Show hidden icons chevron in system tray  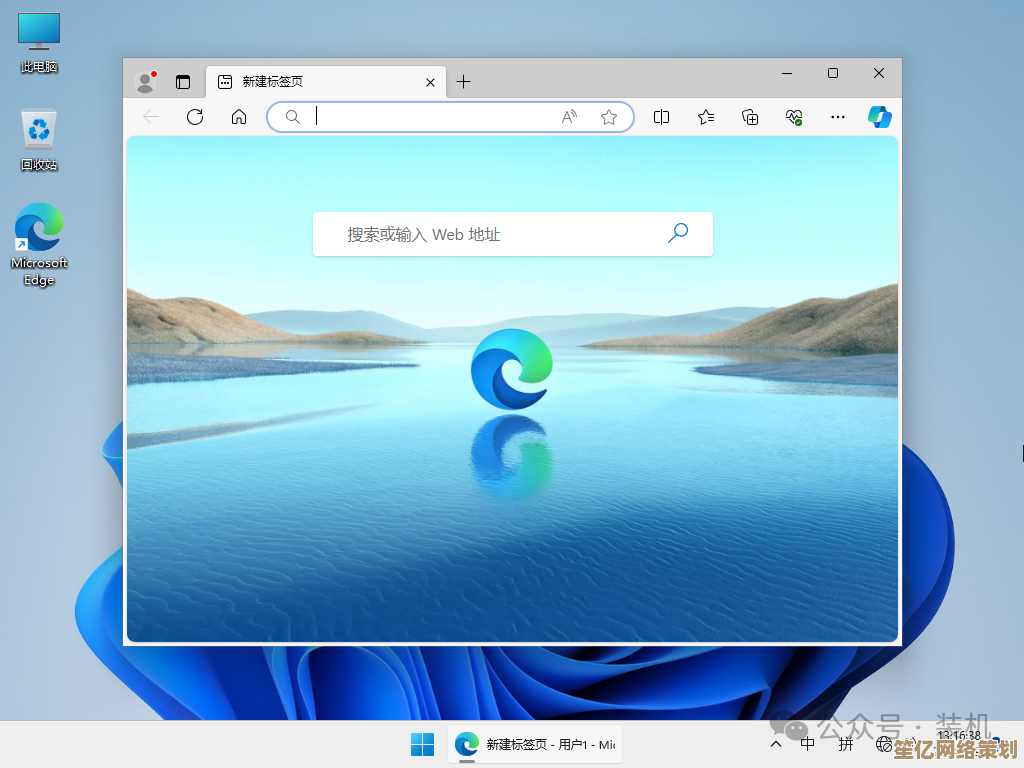pos(776,744)
